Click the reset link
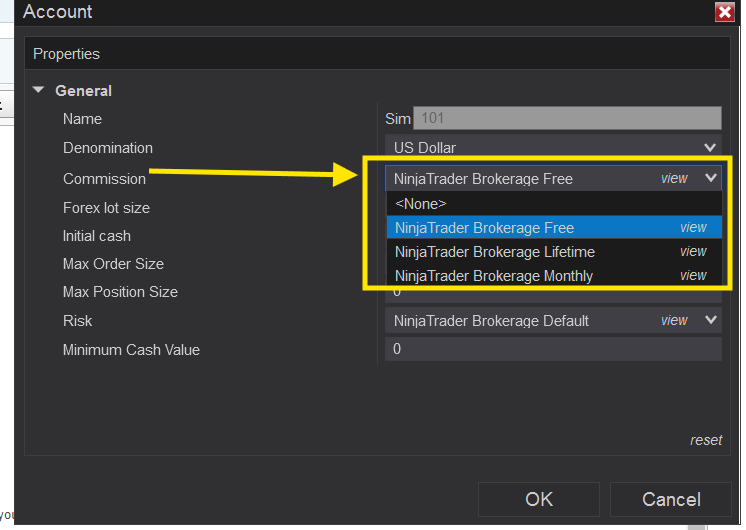This screenshot has width=746, height=530. click(706, 440)
